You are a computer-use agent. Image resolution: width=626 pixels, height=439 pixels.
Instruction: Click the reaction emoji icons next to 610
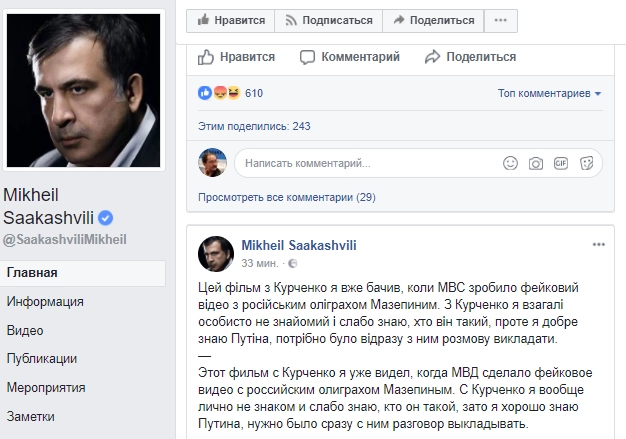click(x=218, y=94)
